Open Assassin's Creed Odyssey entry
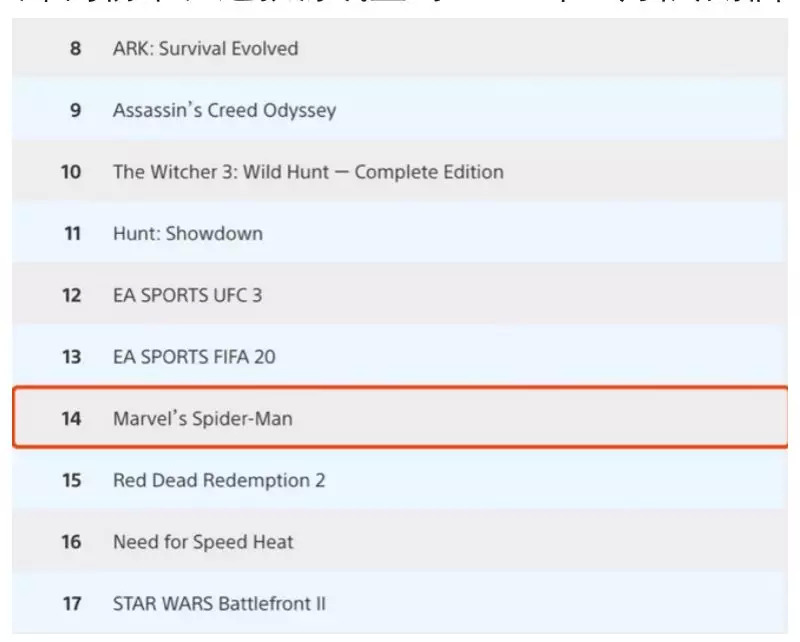 (x=224, y=110)
